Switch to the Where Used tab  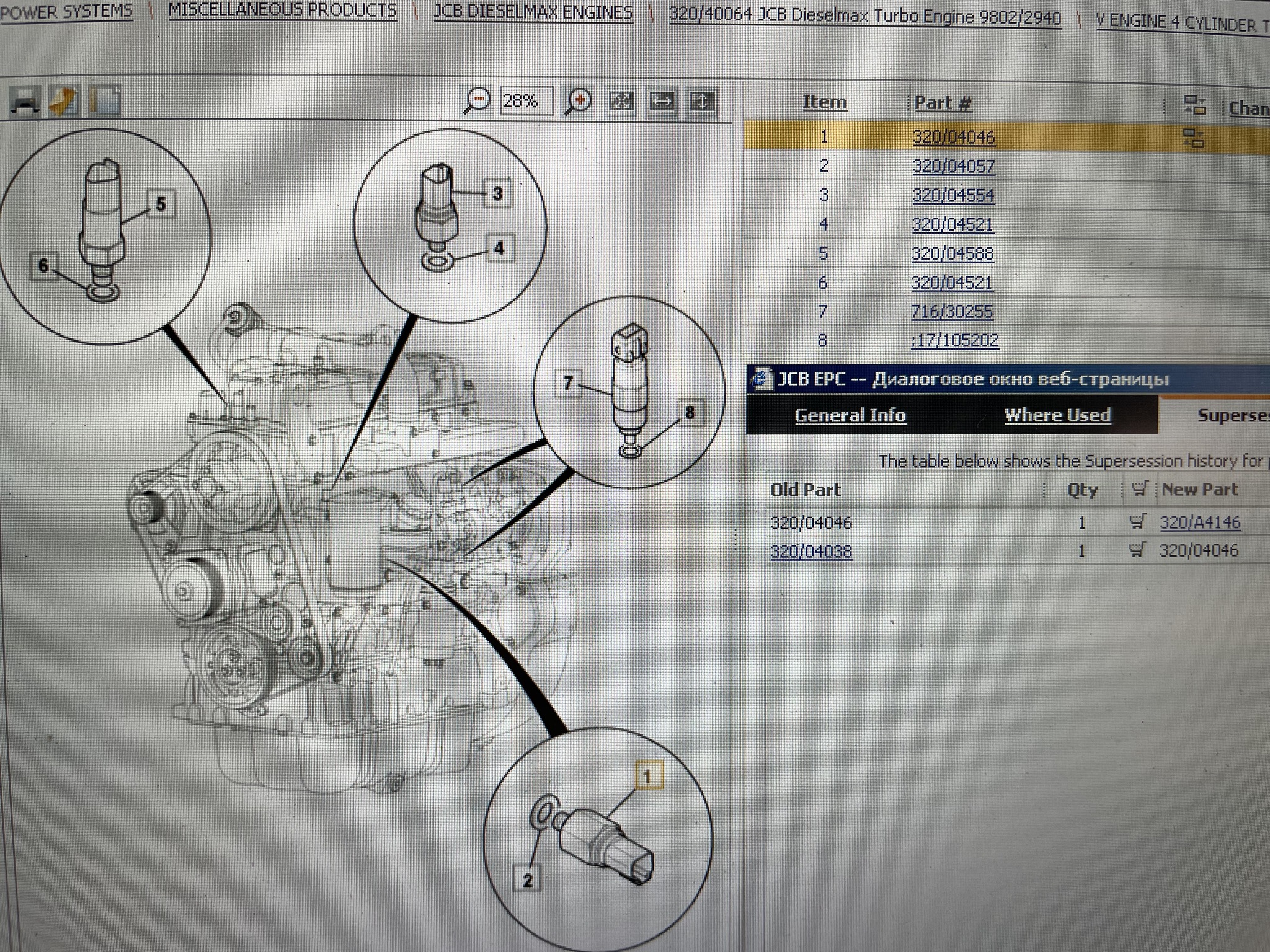(x=1057, y=415)
